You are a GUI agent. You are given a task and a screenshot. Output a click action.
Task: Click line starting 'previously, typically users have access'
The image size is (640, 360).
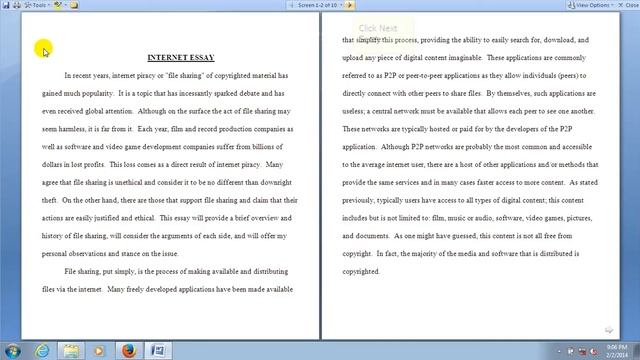(463, 200)
